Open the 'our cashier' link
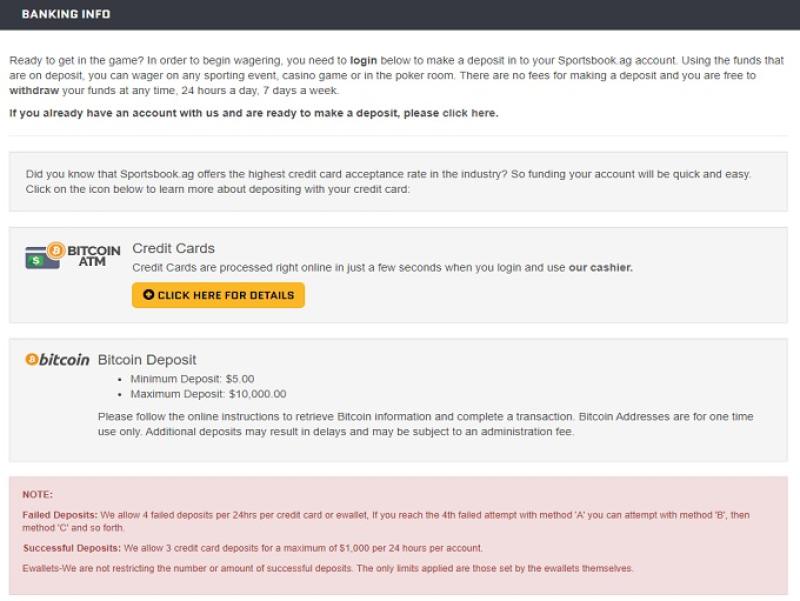Screen dimensions: 800x601 point(600,268)
